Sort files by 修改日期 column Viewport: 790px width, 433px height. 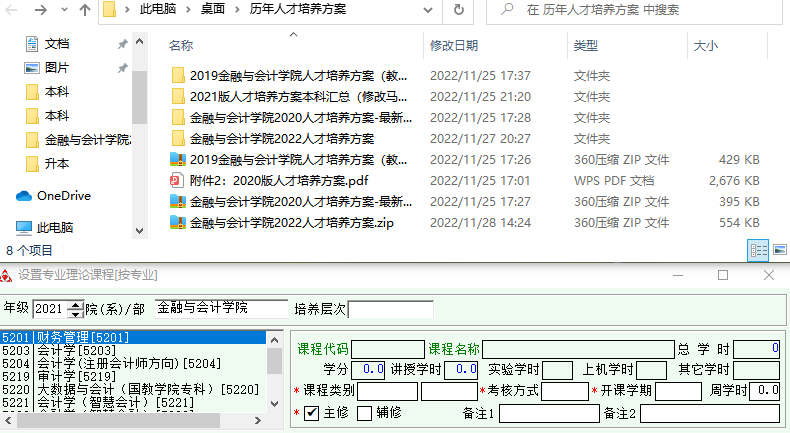[x=453, y=46]
